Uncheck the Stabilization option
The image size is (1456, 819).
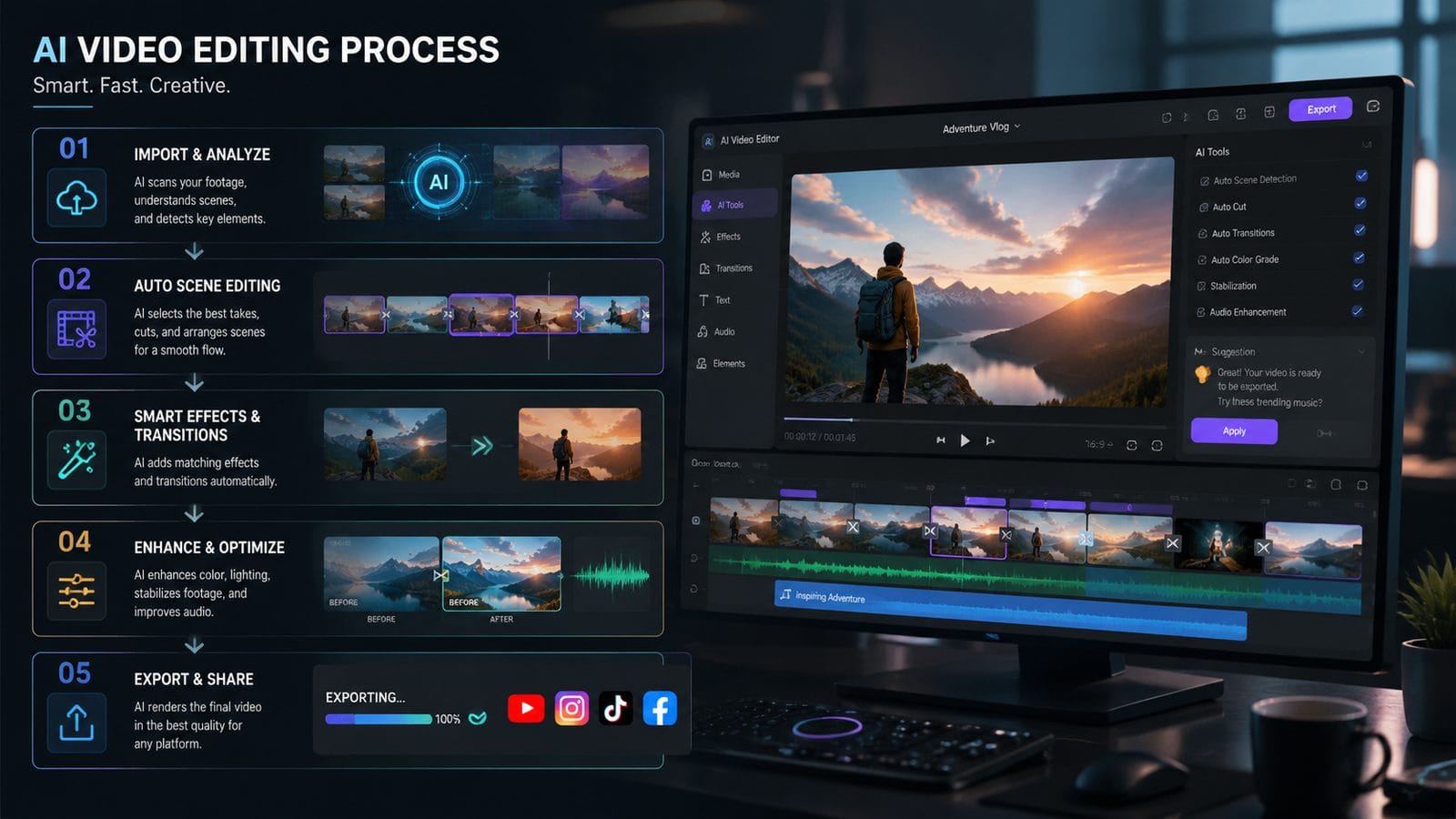pyautogui.click(x=1358, y=284)
